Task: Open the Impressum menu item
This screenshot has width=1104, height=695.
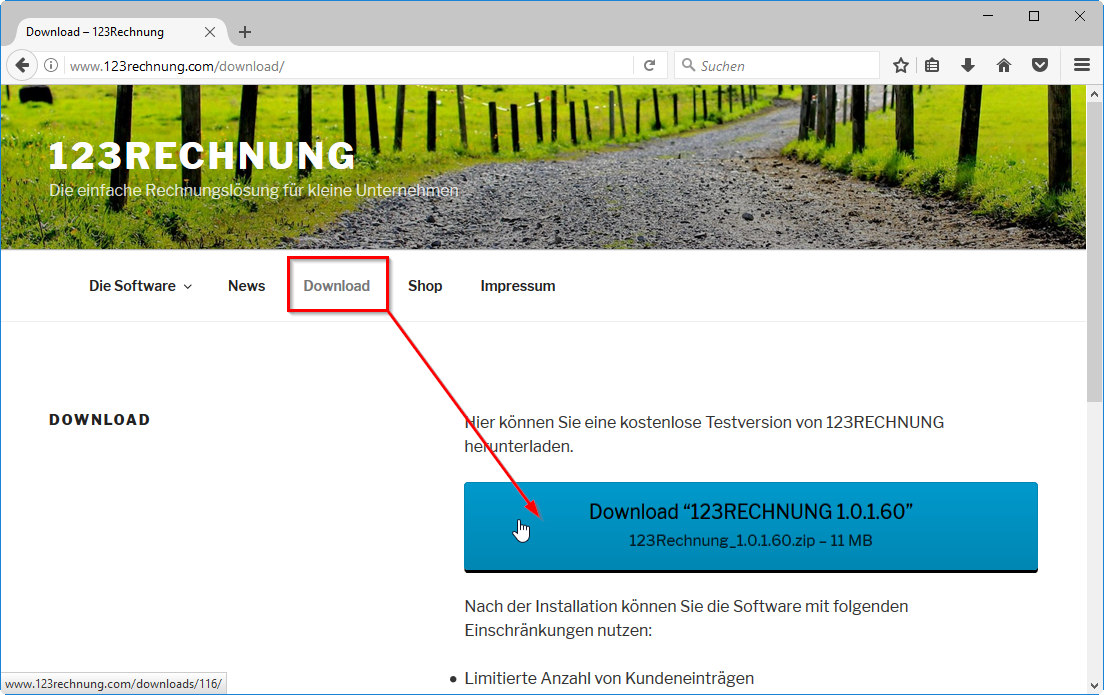Action: 518,286
